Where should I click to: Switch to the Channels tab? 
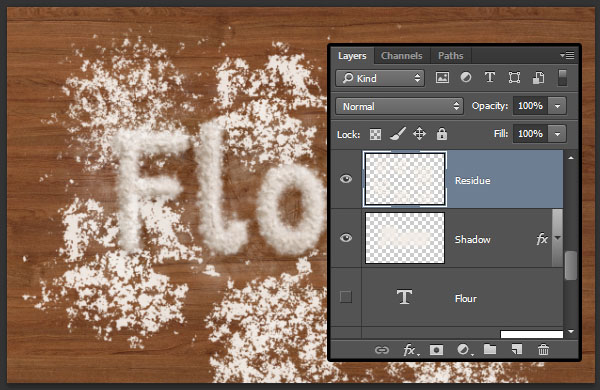[402, 56]
